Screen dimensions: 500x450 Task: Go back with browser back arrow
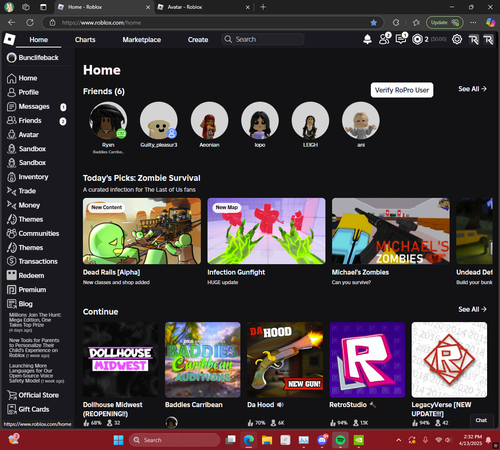coord(12,23)
